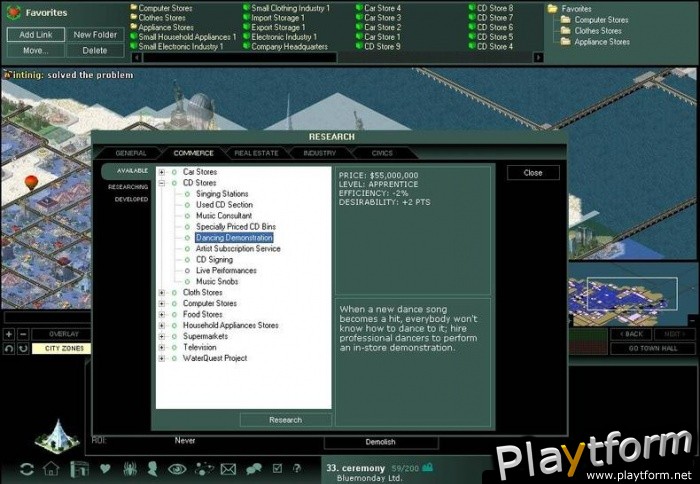Select Used CD Section research item
This screenshot has width=700, height=484.
point(225,205)
